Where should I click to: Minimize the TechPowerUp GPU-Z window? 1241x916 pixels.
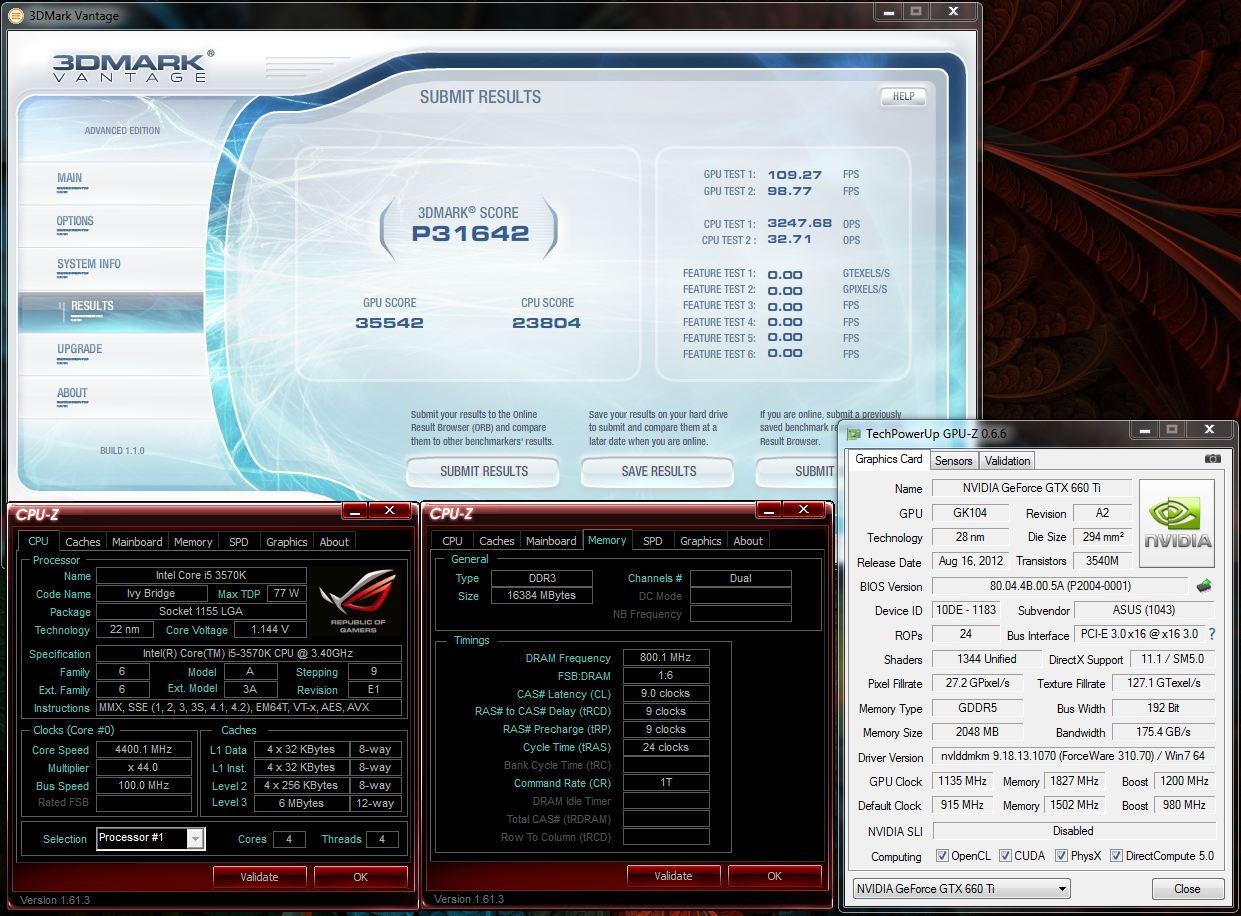(1144, 430)
